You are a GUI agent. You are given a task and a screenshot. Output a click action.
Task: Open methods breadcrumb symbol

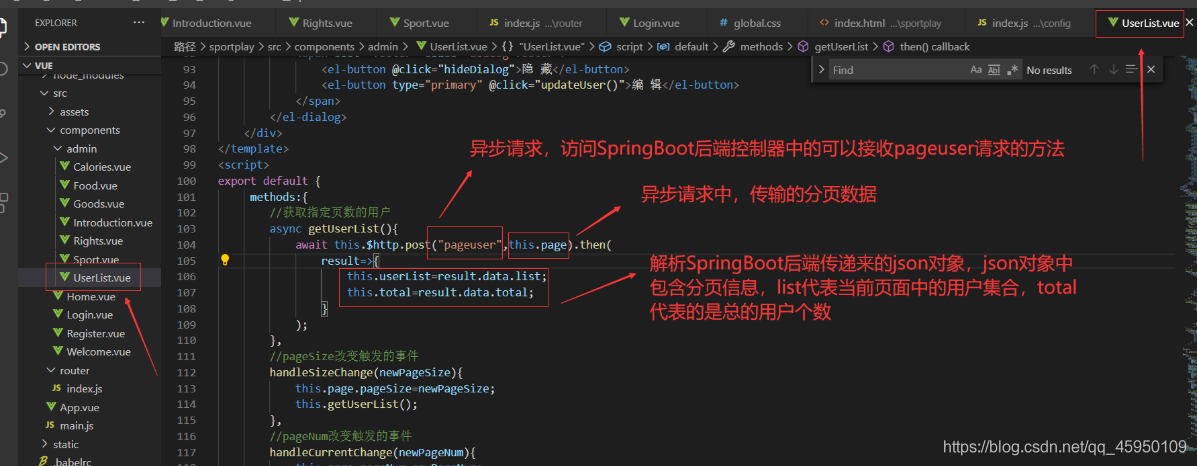pyautogui.click(x=754, y=47)
